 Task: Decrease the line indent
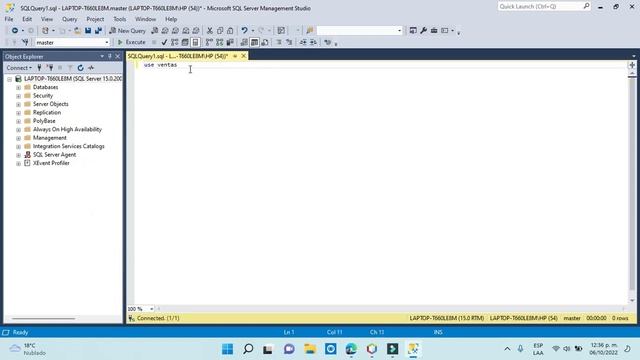303,42
